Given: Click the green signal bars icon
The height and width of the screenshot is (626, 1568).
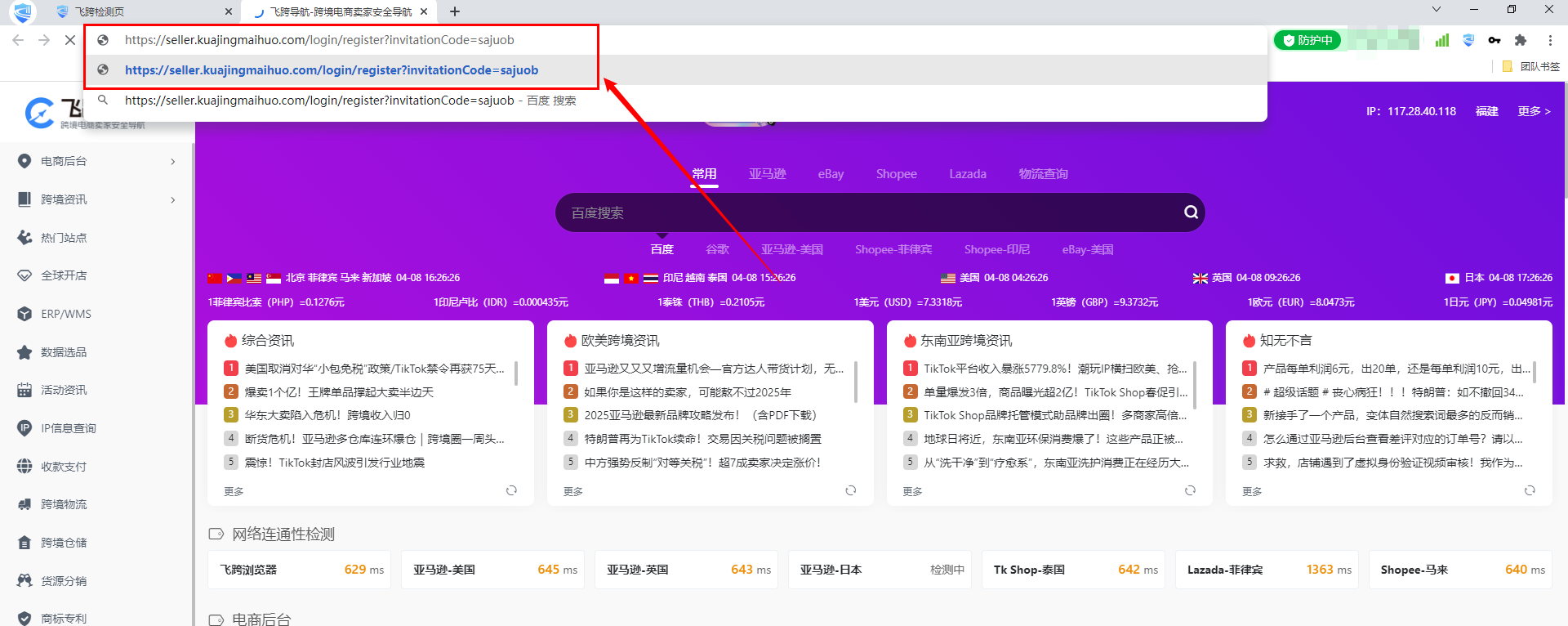Looking at the screenshot, I should (1442, 40).
